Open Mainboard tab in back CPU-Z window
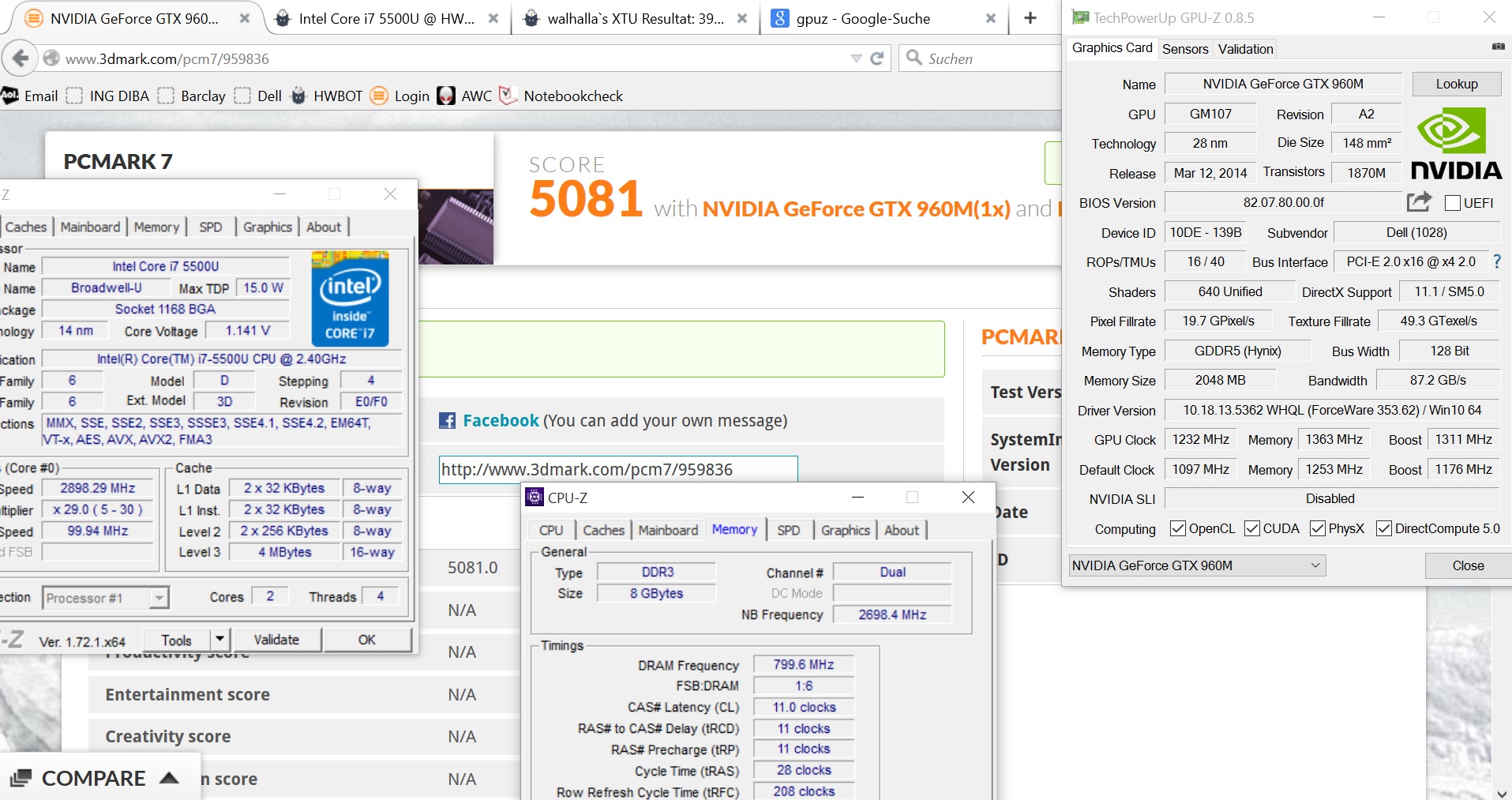 click(90, 227)
